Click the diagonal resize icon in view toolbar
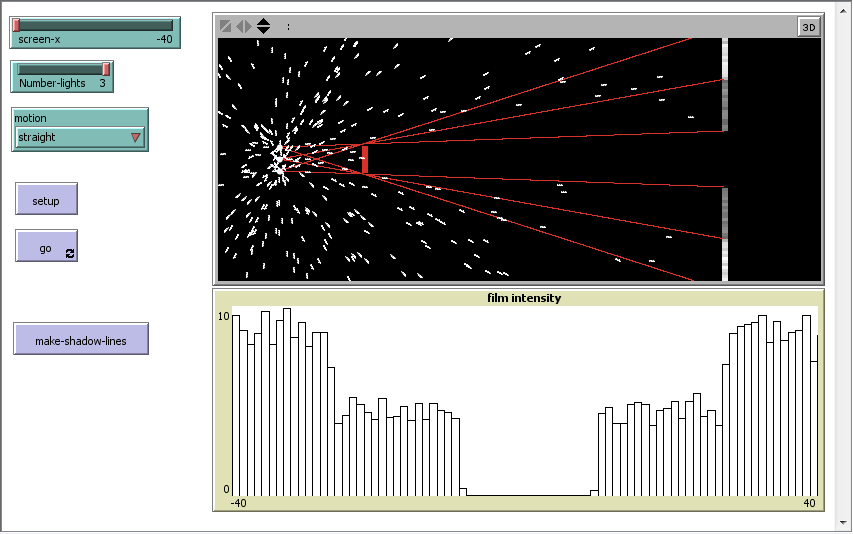853x534 pixels. (225, 26)
